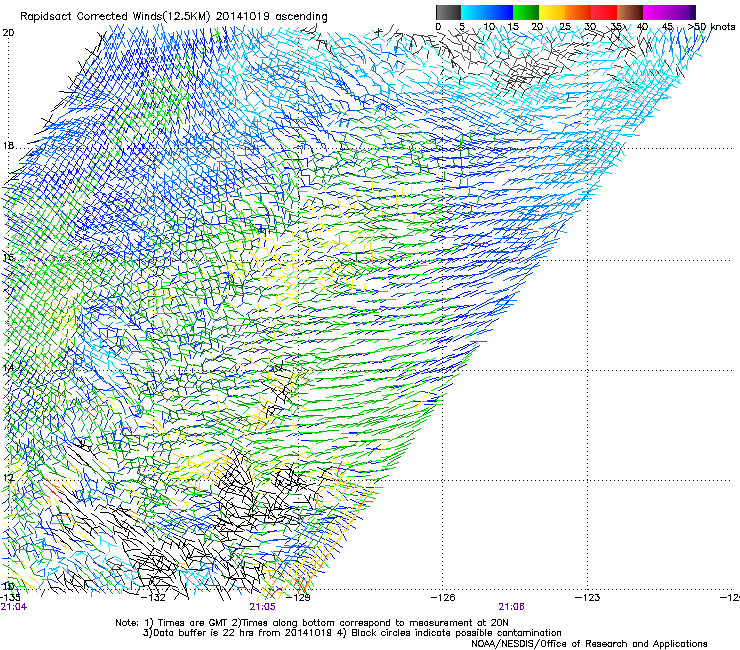The width and height of the screenshot is (740, 650).
Task: Click the longitude axis label '-135'
Action: pos(10,598)
